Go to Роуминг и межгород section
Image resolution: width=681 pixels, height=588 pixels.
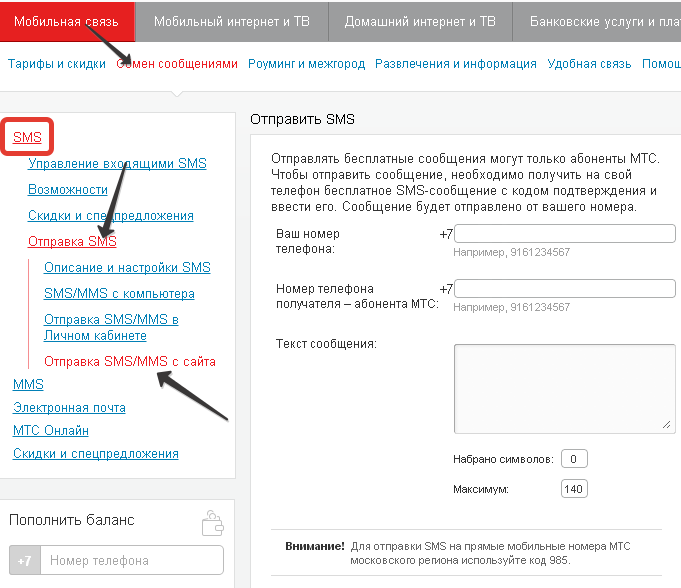click(306, 64)
